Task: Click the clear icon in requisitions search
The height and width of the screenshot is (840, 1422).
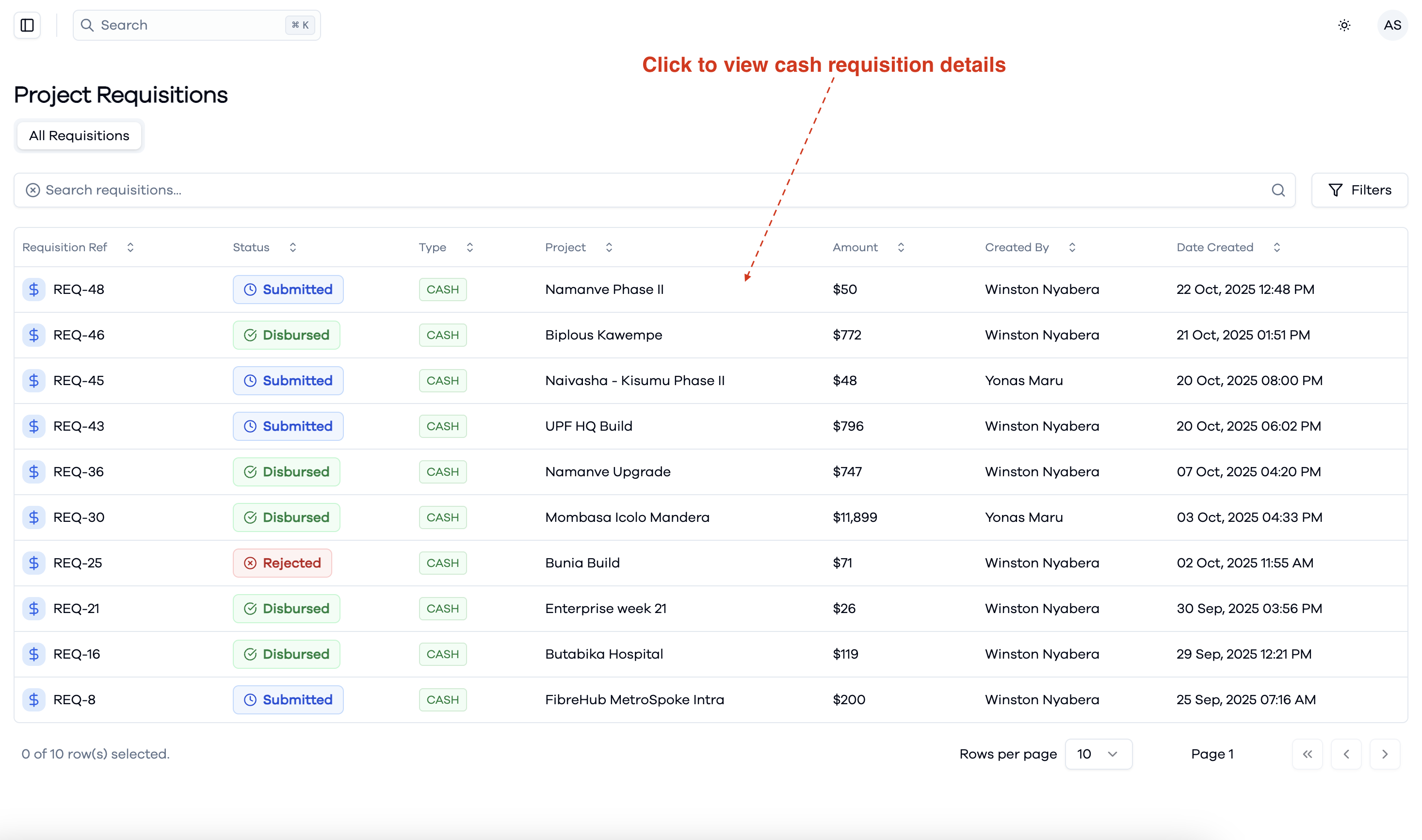Action: (33, 190)
